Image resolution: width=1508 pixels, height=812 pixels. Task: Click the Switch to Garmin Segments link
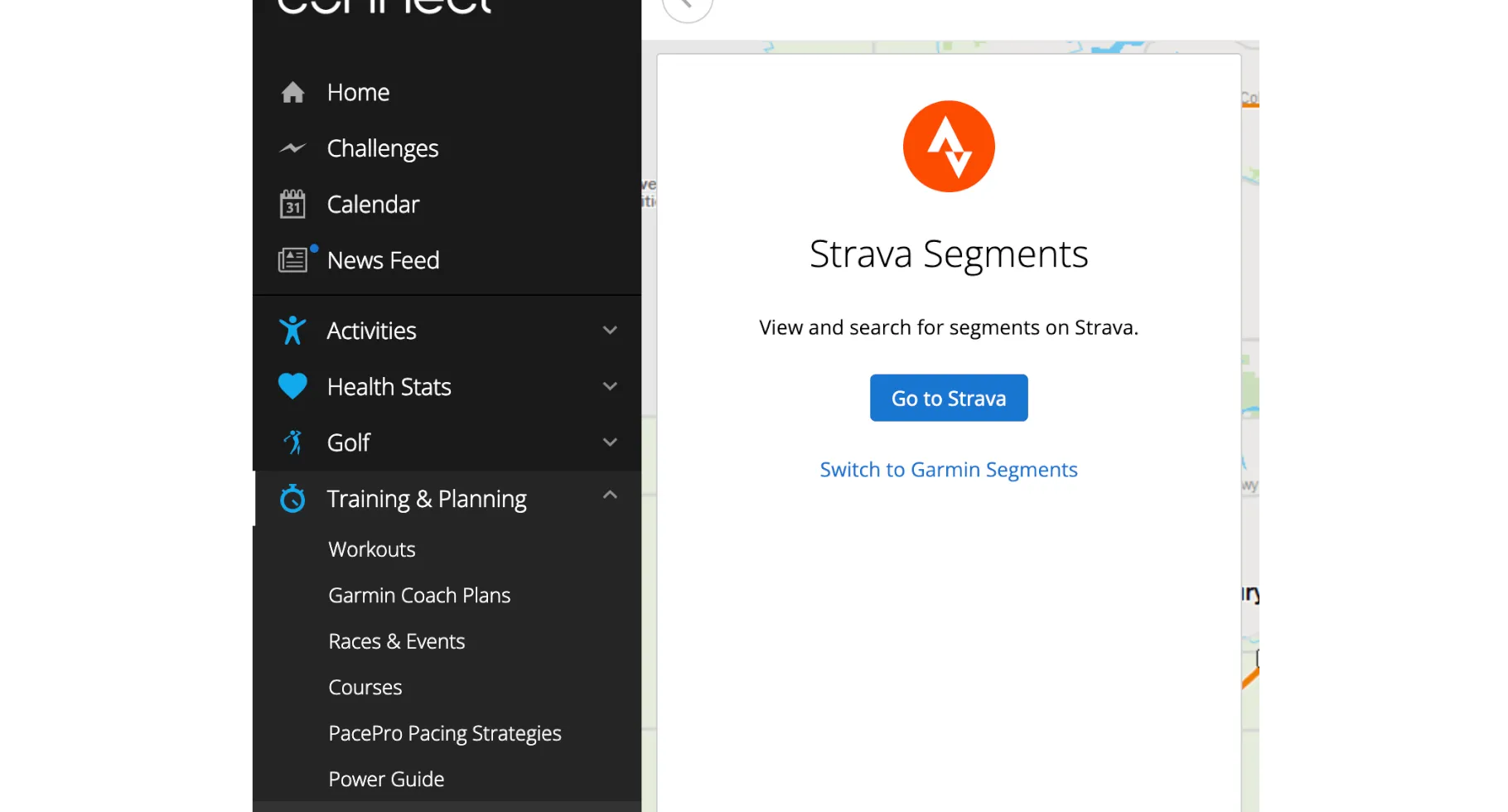[x=949, y=469]
